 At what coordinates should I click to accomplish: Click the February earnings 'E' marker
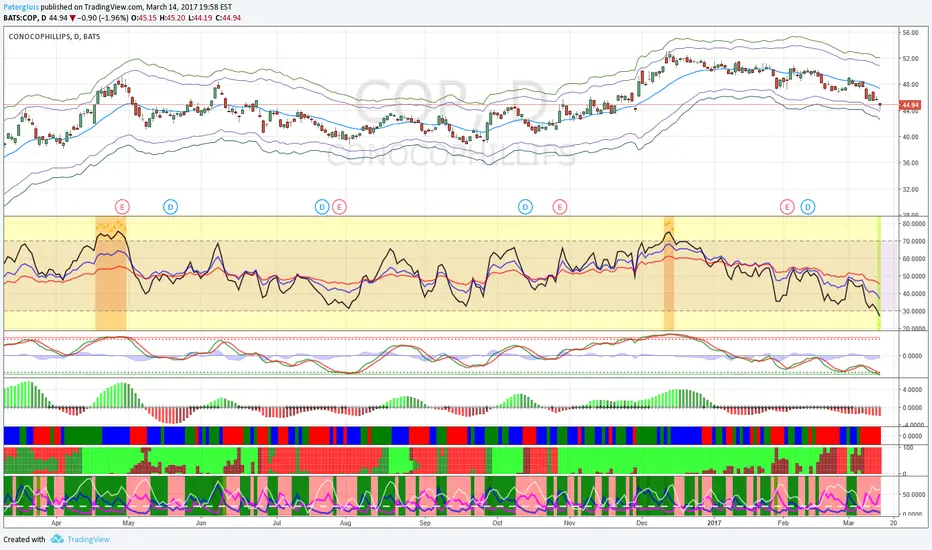[787, 207]
